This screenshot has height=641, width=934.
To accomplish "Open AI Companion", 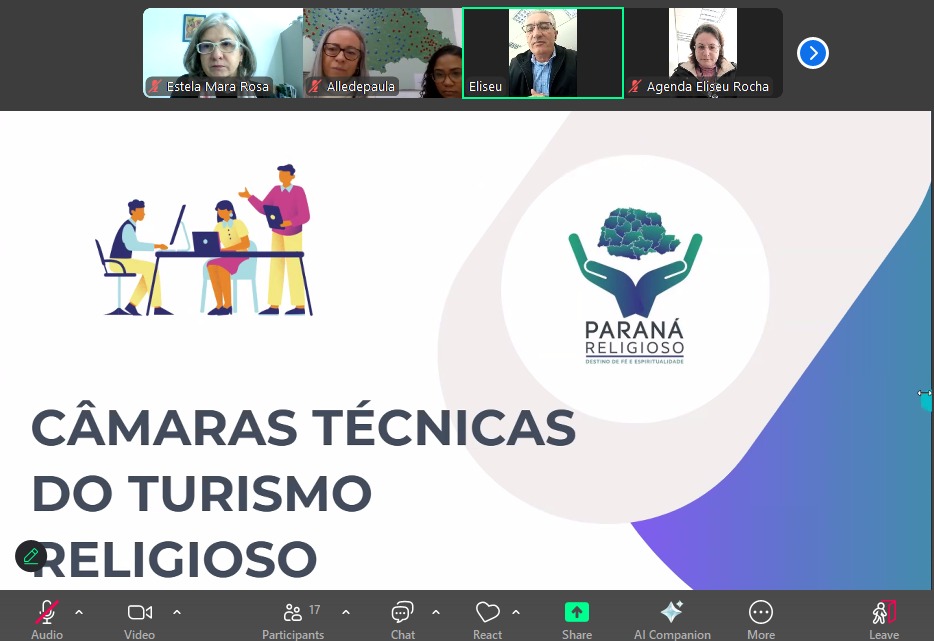I will tap(671, 613).
